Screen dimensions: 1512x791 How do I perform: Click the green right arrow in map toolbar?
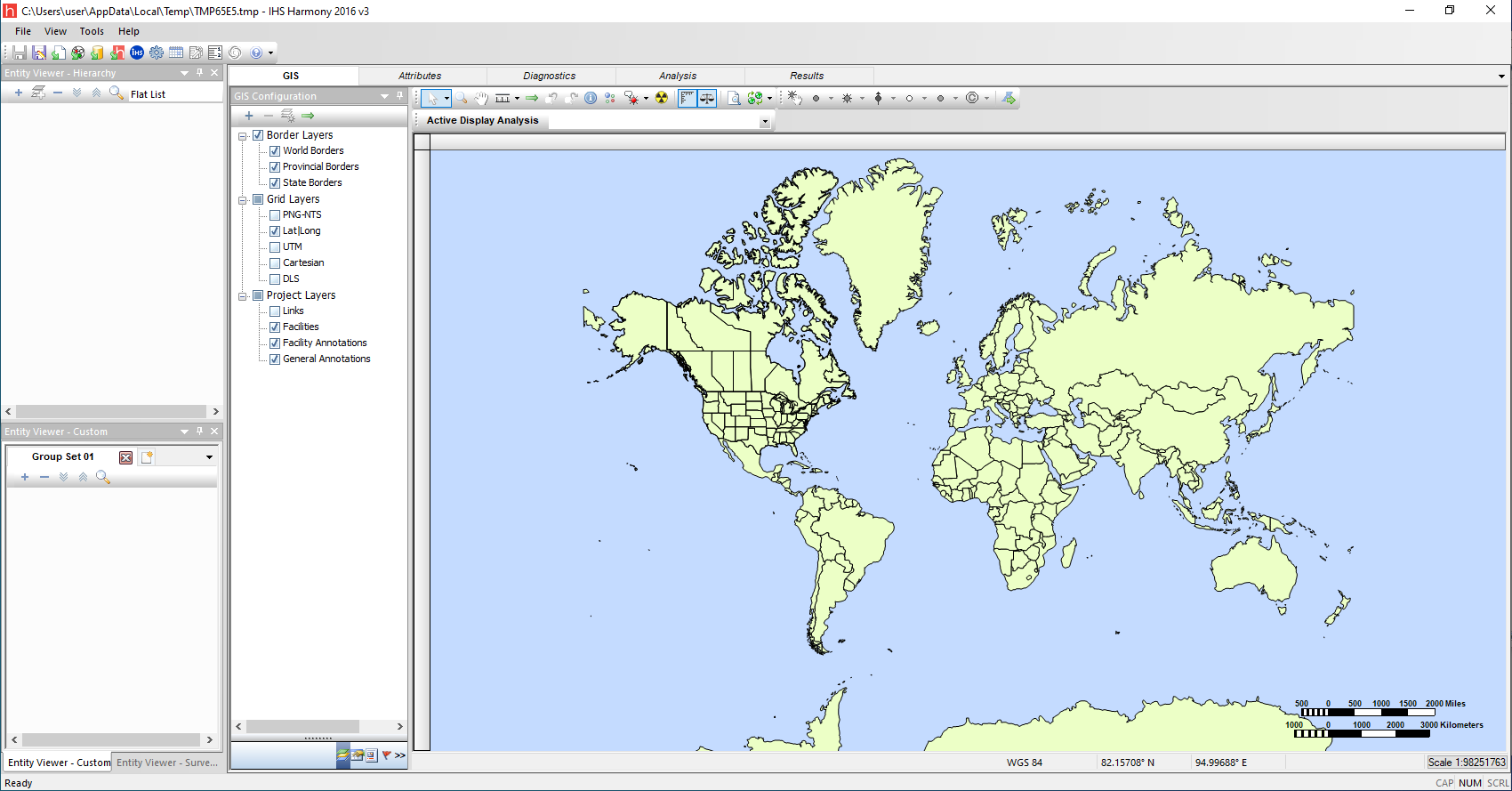pos(532,98)
